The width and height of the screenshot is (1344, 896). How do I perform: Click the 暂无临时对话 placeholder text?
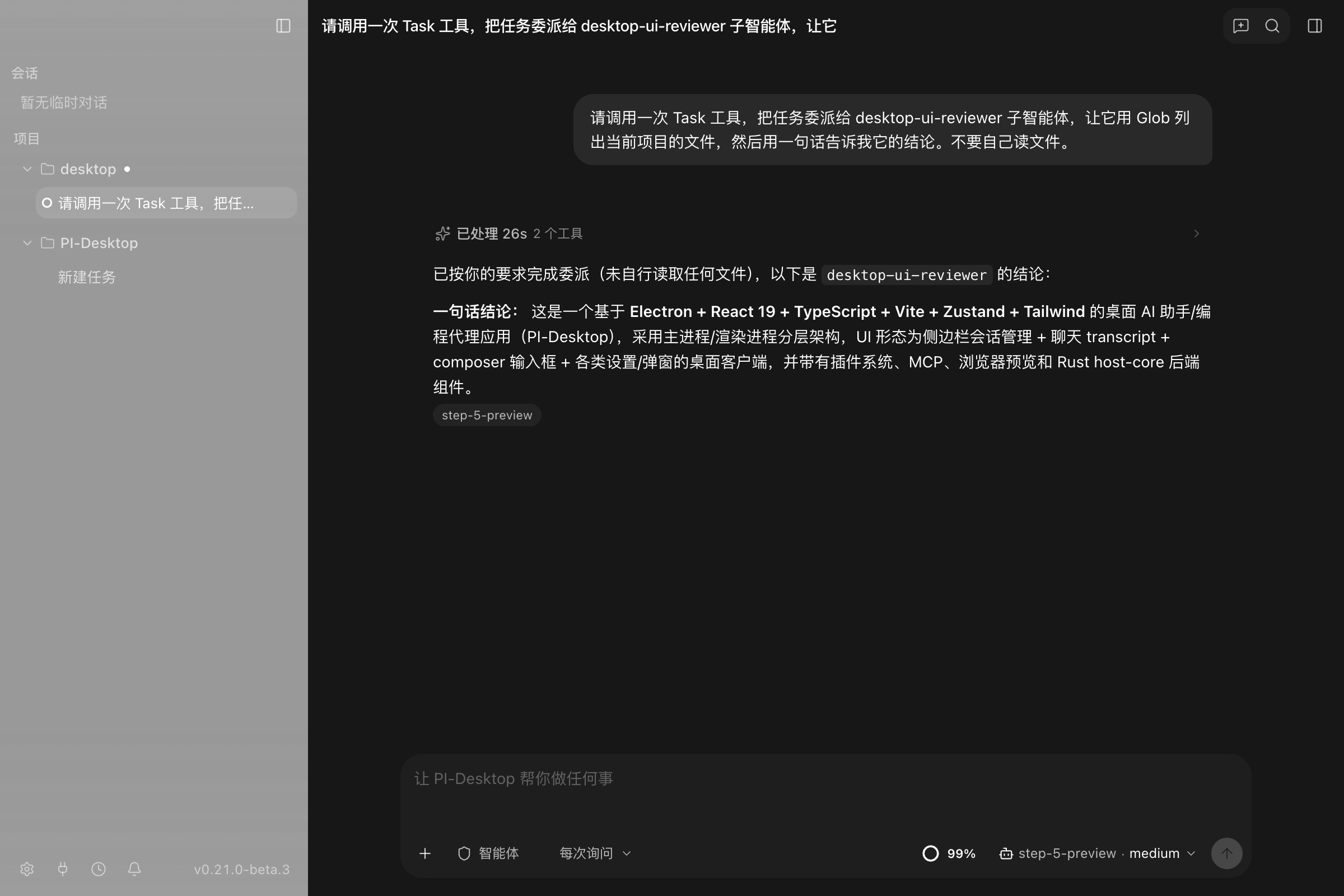64,102
